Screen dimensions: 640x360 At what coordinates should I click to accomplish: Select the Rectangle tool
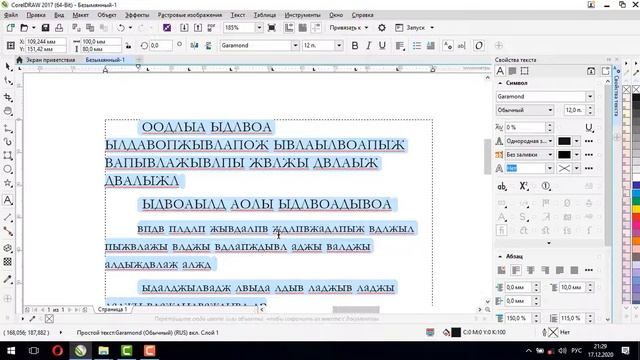point(8,156)
